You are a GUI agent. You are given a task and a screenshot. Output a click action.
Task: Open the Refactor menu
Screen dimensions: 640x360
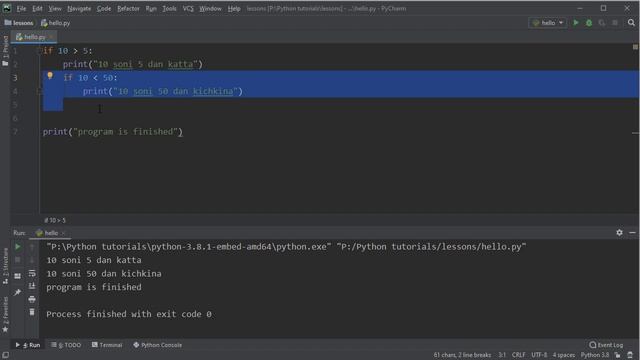point(128,8)
